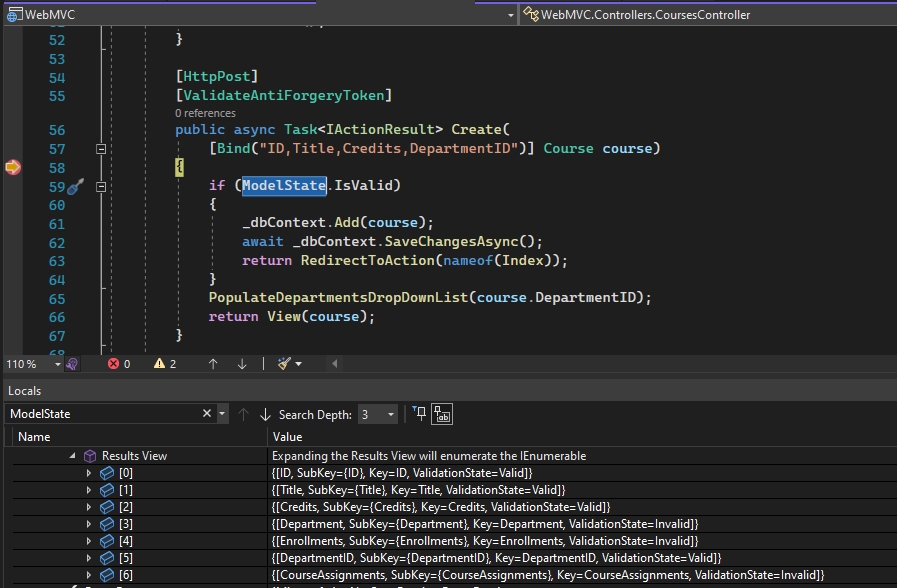The image size is (897, 588).
Task: Find next match in Locals search
Action: click(x=265, y=414)
